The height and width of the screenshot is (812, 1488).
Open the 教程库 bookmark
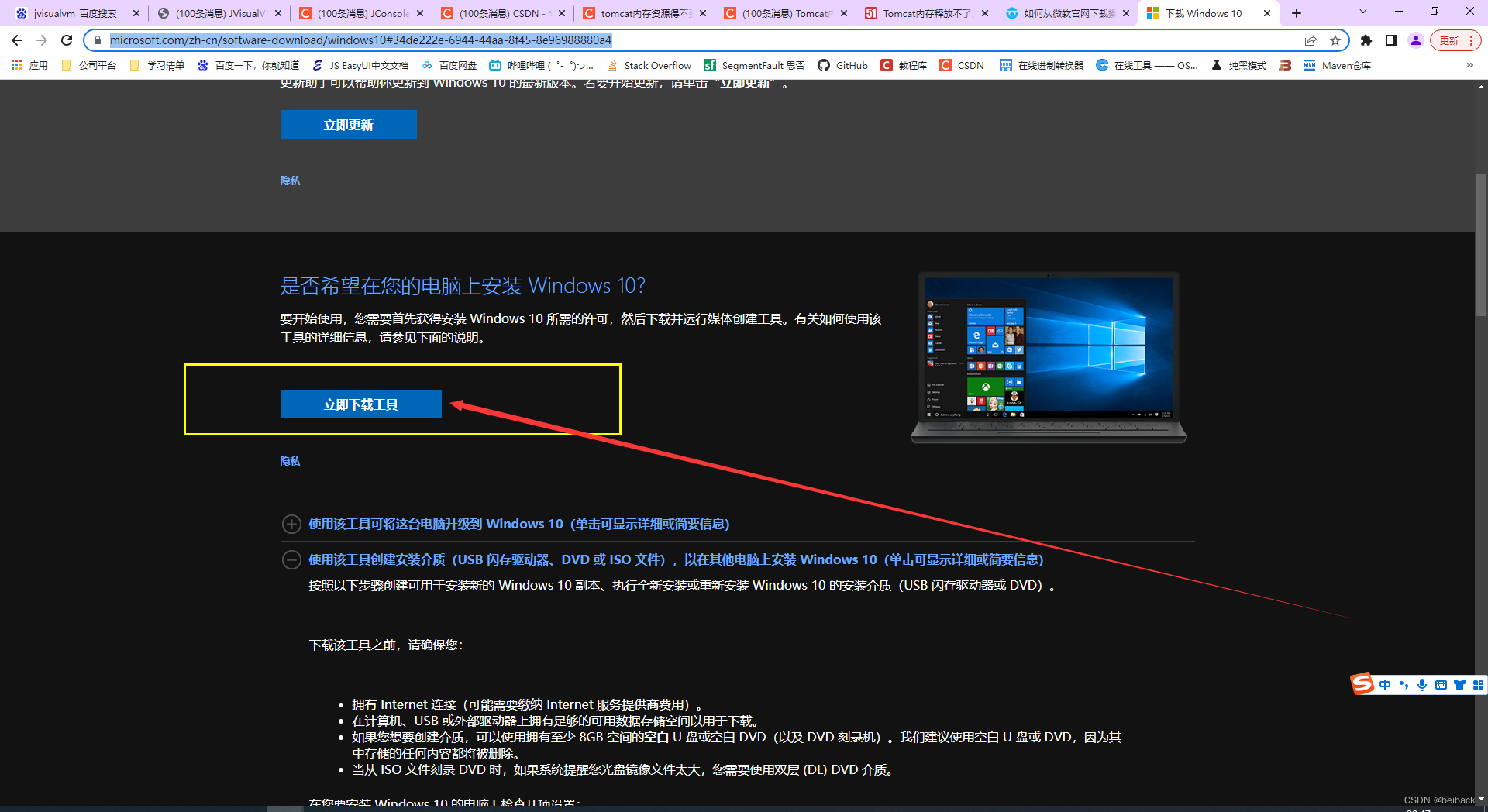pyautogui.click(x=904, y=65)
